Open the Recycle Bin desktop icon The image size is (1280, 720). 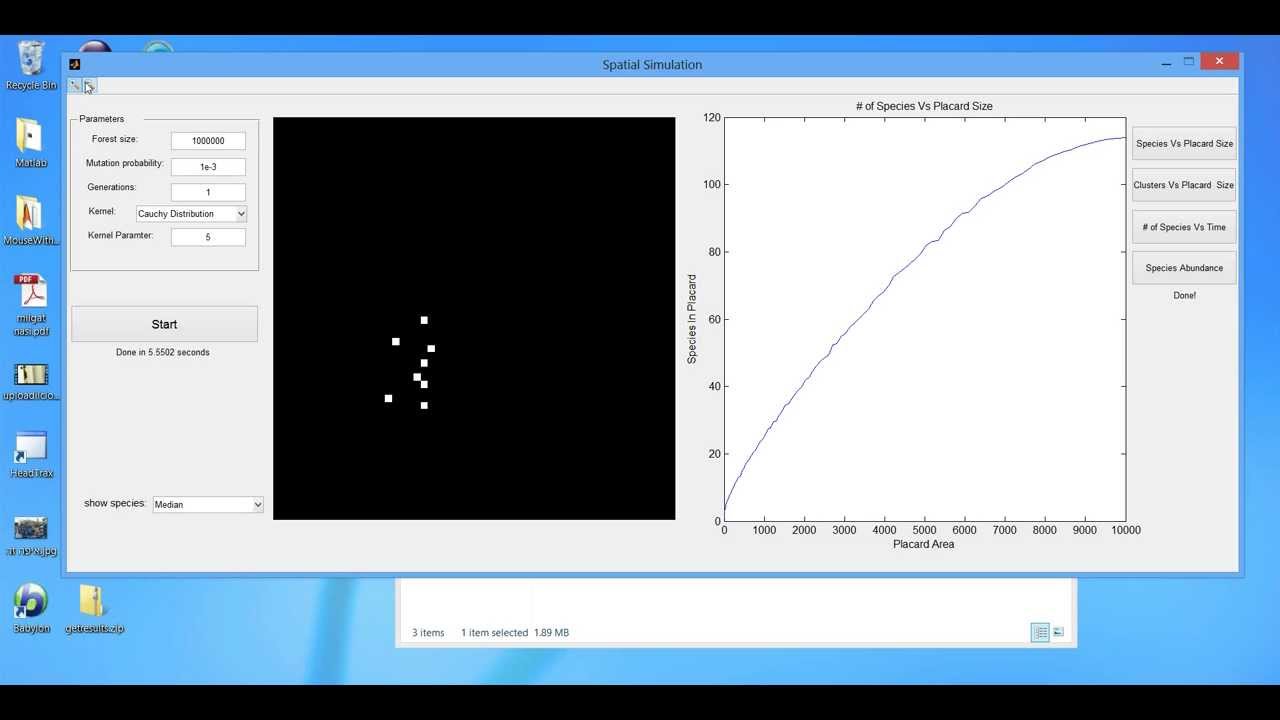point(31,65)
